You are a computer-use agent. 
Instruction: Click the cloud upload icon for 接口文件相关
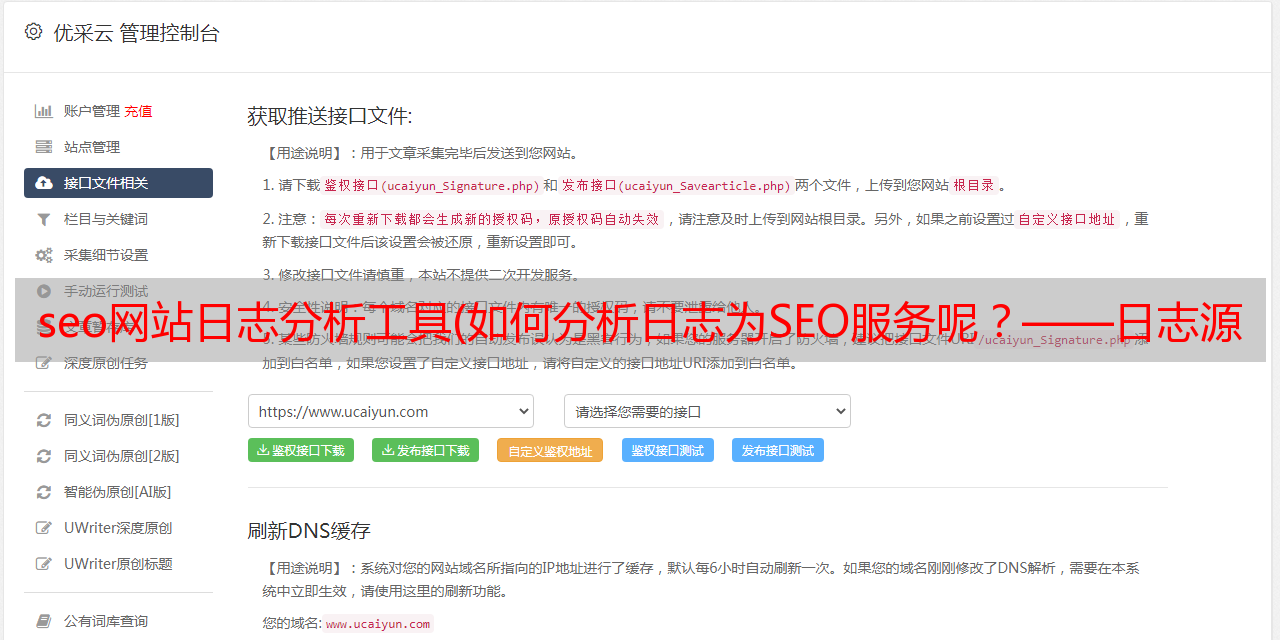pyautogui.click(x=43, y=183)
